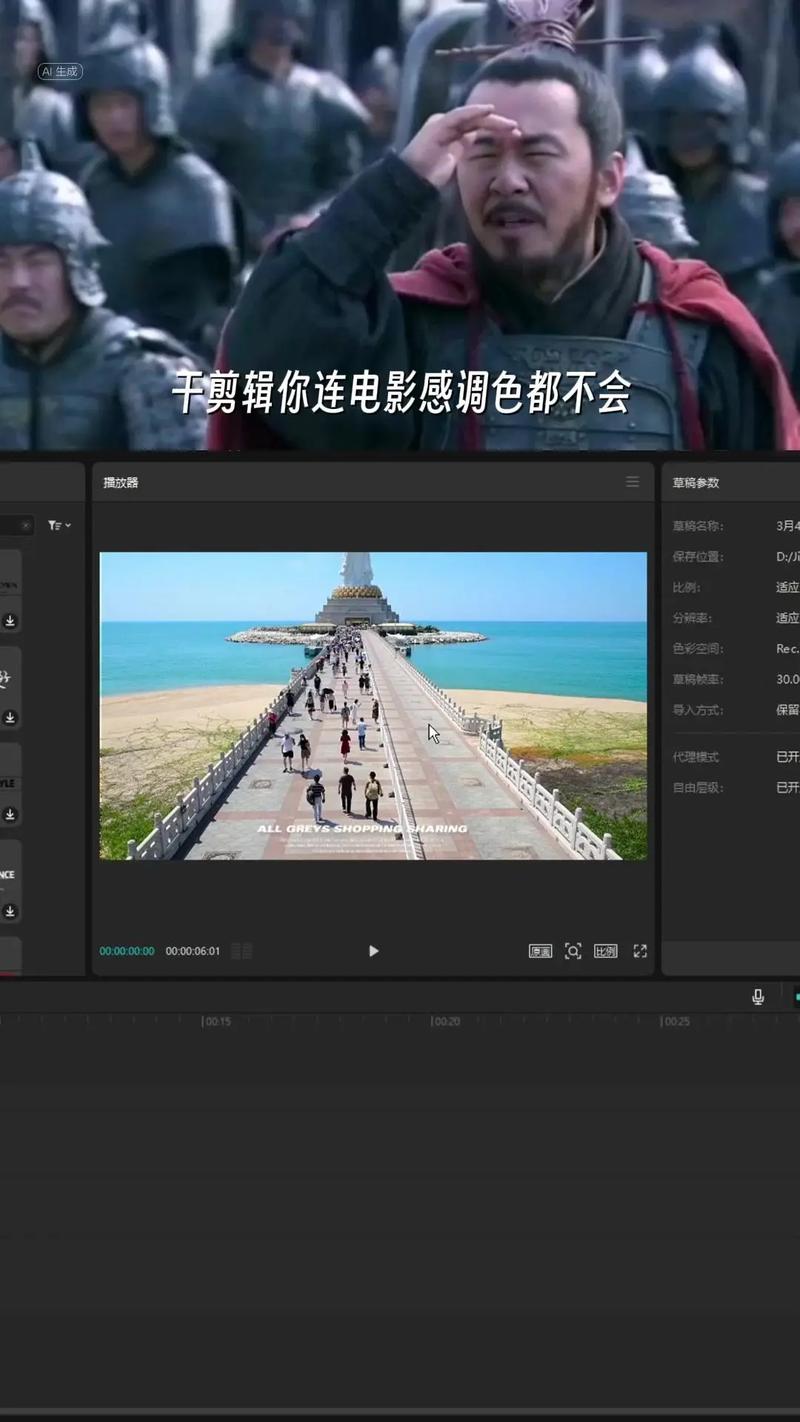This screenshot has height=1422, width=800.
Task: Click the 导入方式 label
Action: coord(698,710)
